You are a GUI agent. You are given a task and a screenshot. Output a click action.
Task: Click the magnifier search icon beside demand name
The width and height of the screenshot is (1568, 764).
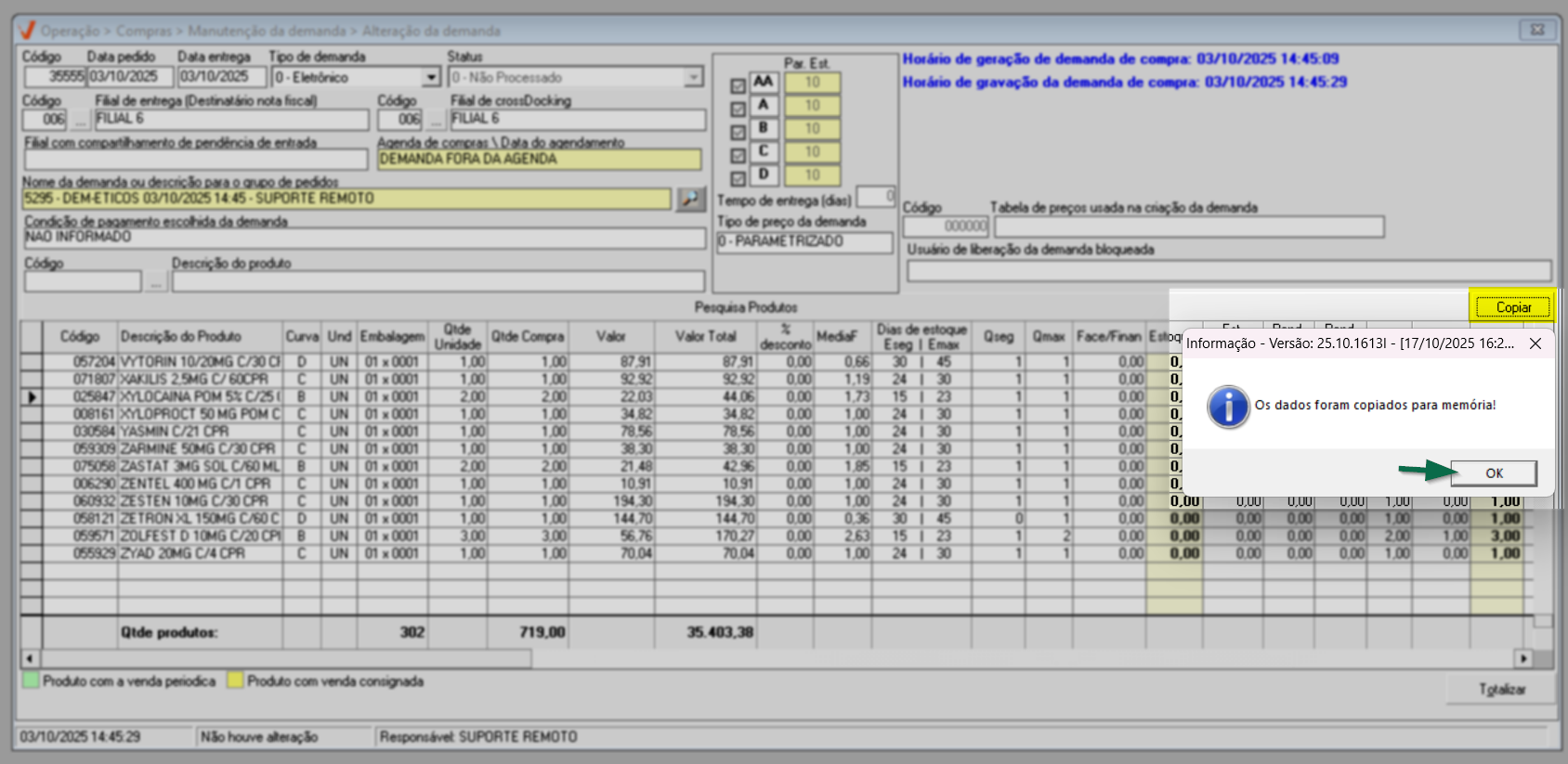coord(690,199)
